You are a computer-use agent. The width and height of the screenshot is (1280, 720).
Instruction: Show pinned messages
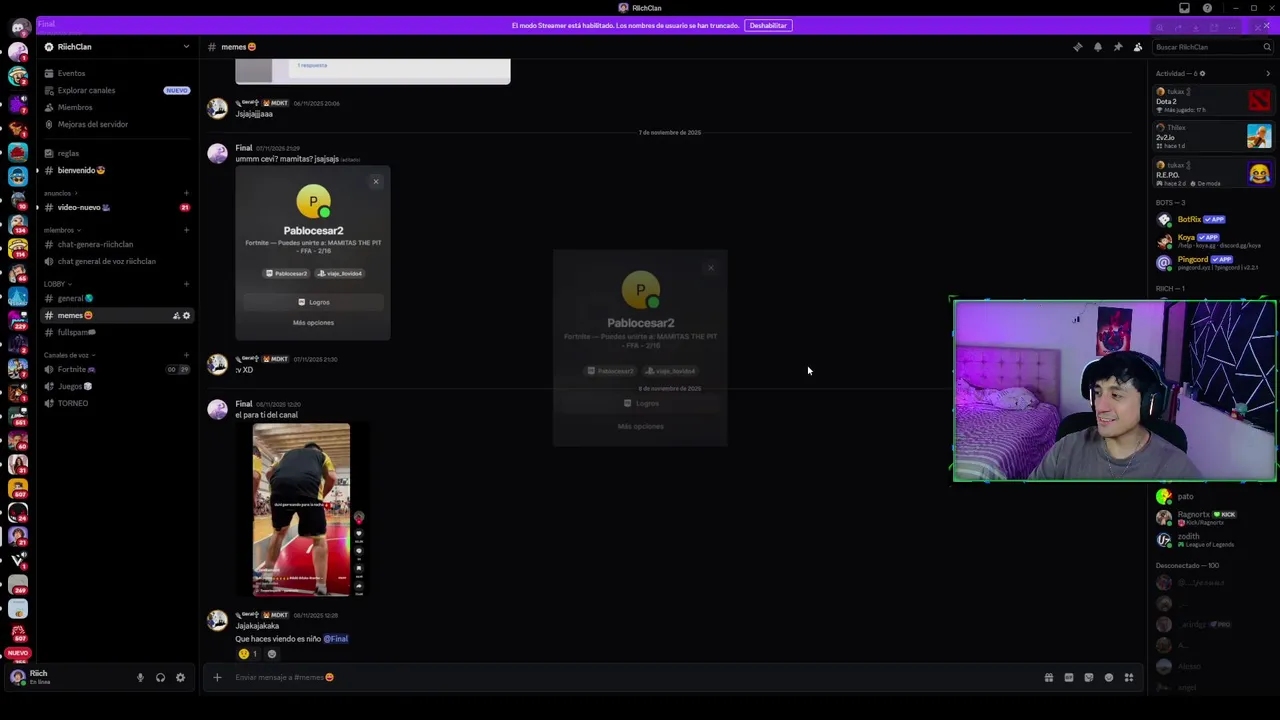tap(1117, 47)
